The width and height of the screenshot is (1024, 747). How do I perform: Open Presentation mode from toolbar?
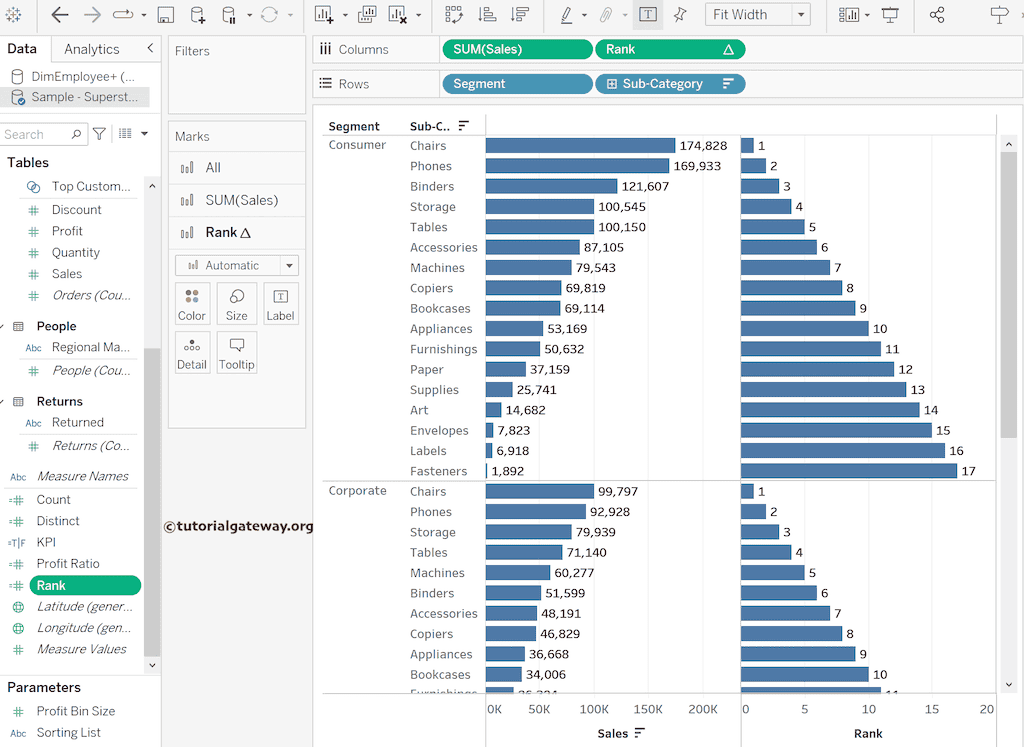point(890,15)
